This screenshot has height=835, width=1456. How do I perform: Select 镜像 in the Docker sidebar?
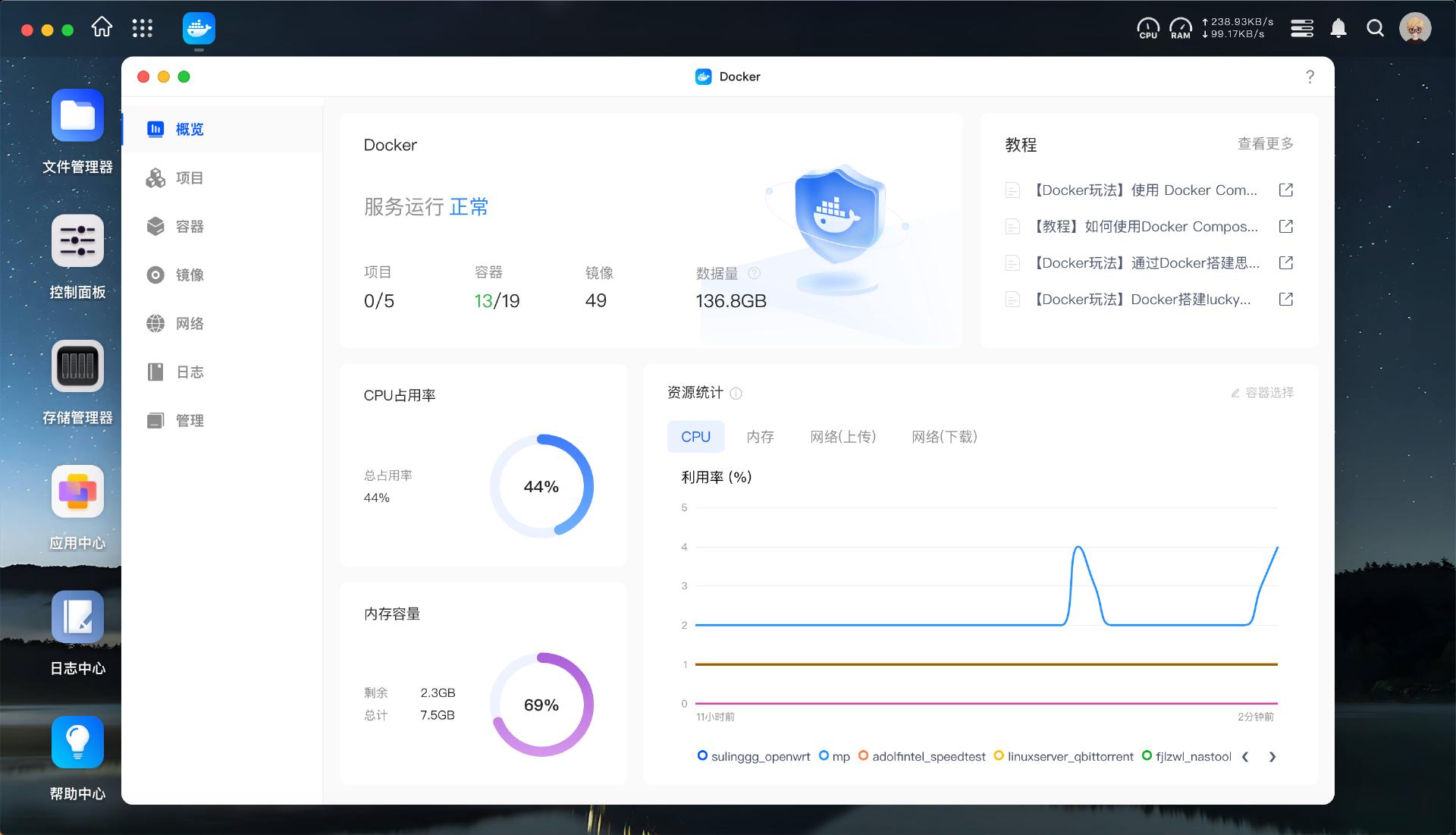click(x=222, y=275)
